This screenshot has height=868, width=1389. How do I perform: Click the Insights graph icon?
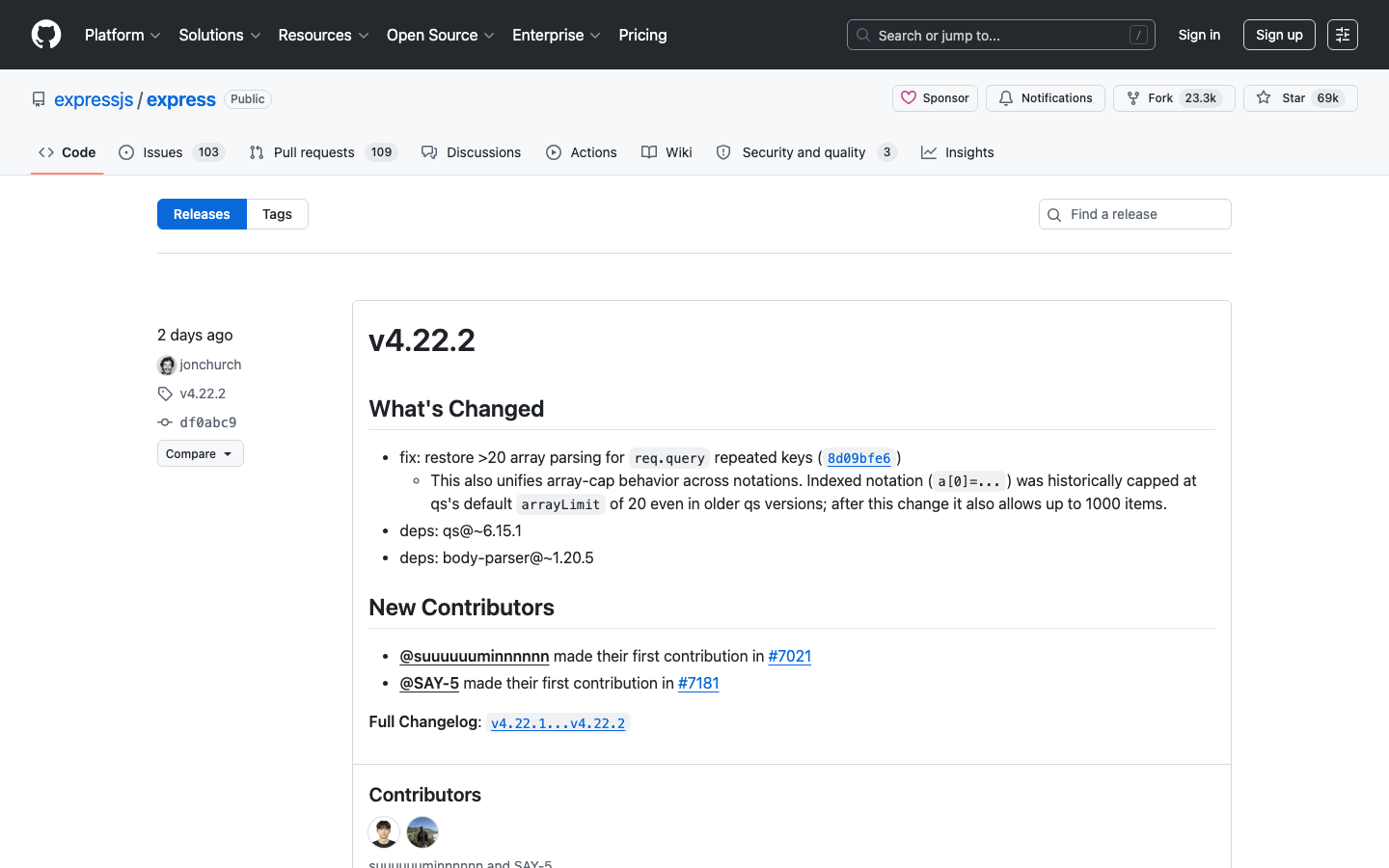(x=929, y=152)
